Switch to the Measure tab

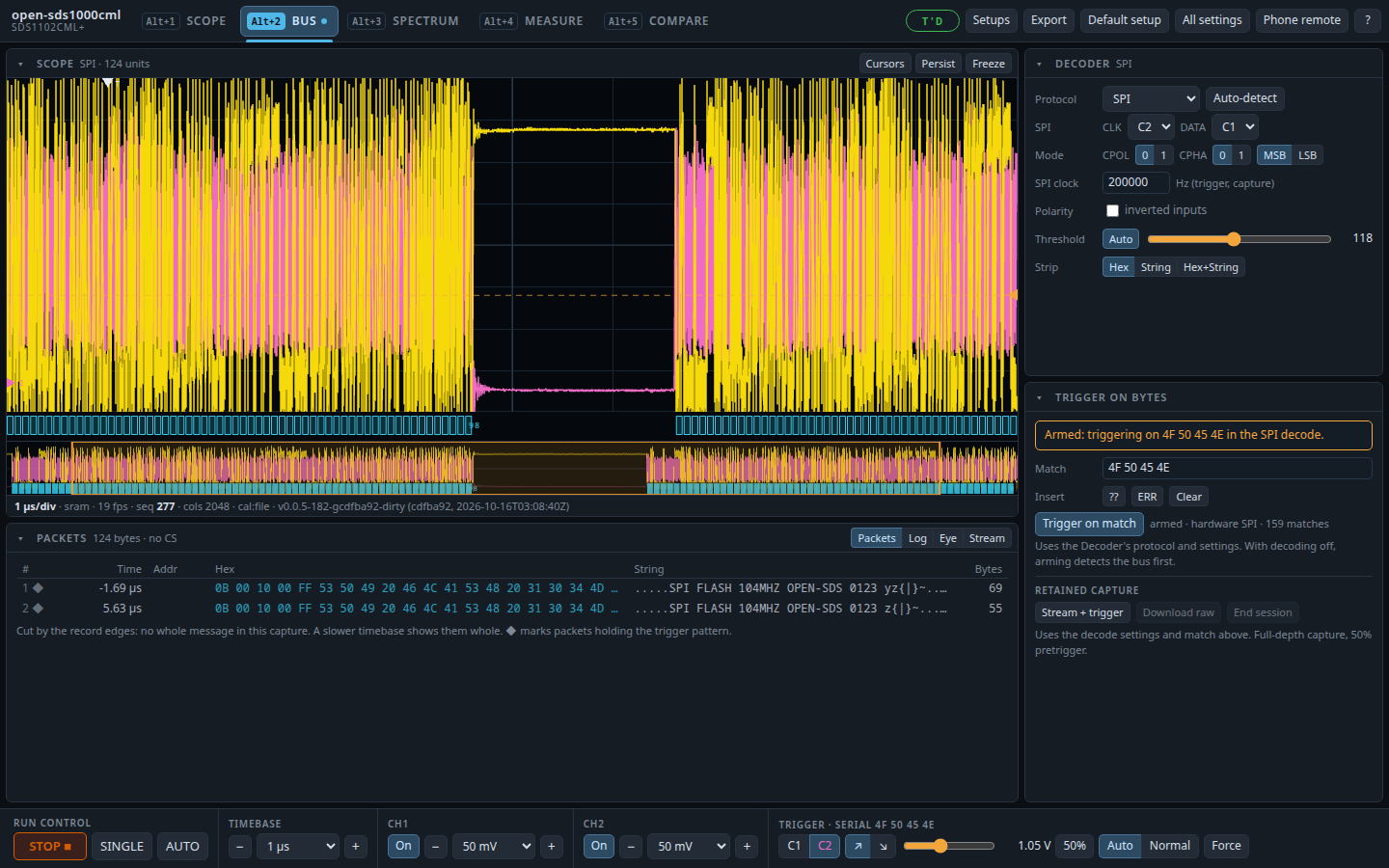[533, 21]
